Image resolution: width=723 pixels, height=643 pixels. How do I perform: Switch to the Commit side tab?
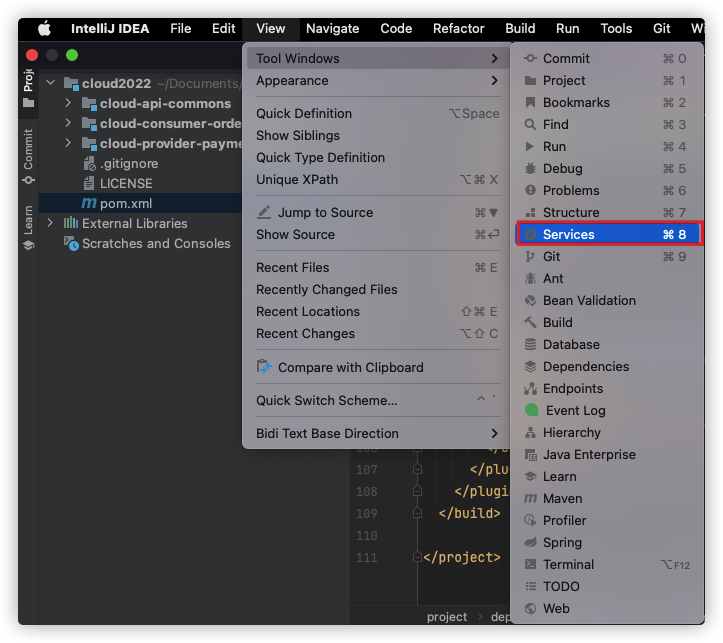(x=29, y=157)
